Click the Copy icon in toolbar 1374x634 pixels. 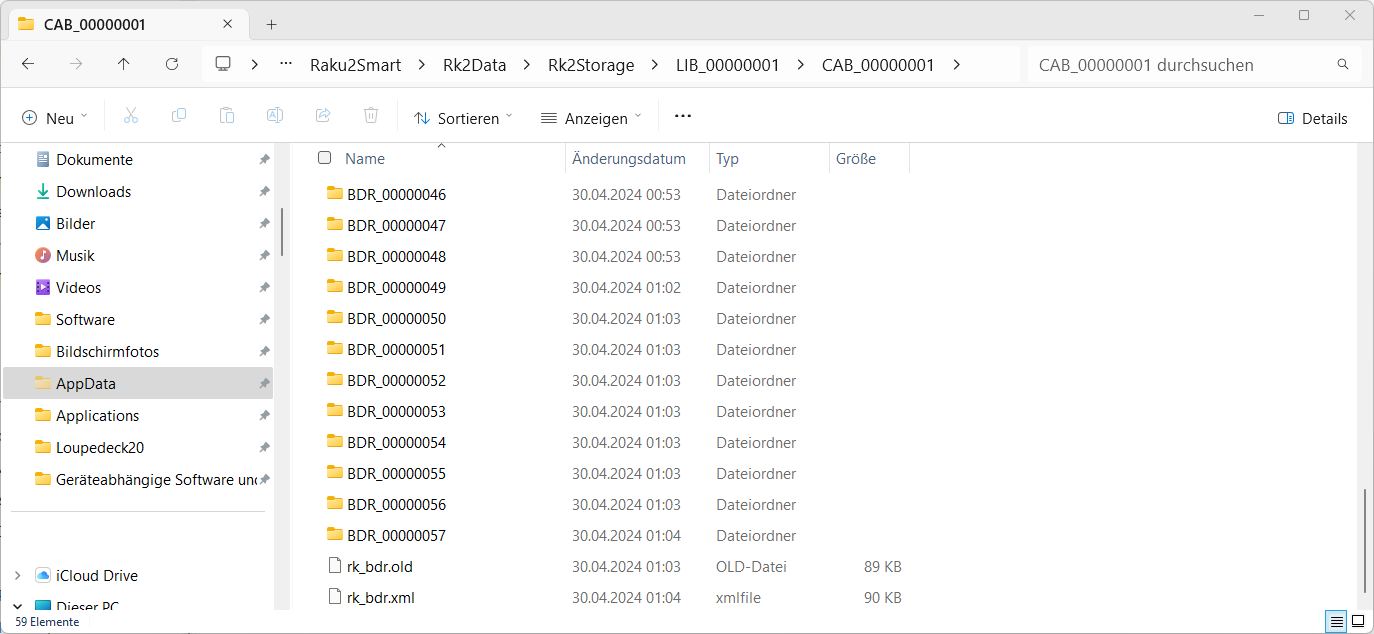(x=179, y=117)
